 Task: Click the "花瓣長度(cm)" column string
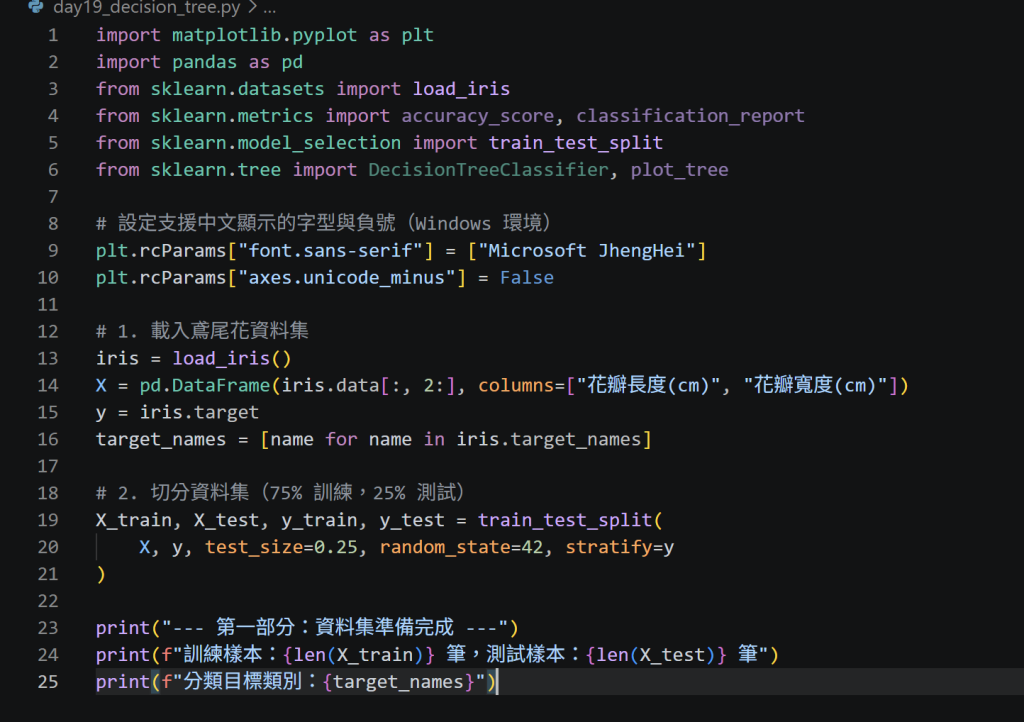tap(648, 385)
